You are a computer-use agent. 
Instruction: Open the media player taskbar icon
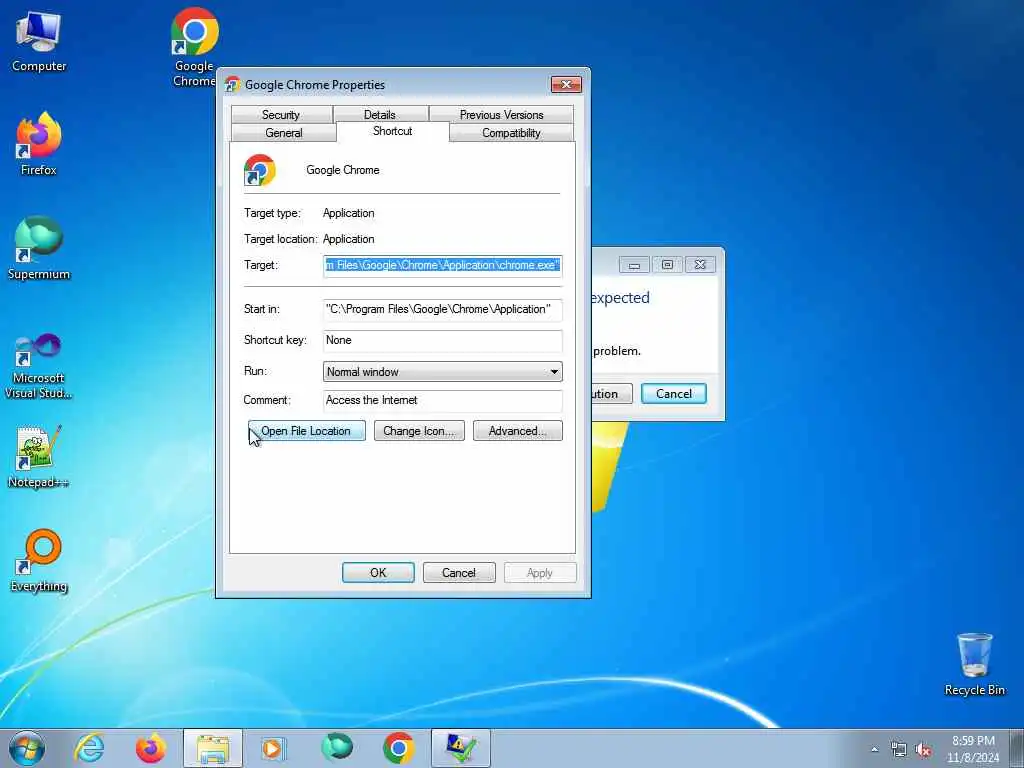coord(274,748)
